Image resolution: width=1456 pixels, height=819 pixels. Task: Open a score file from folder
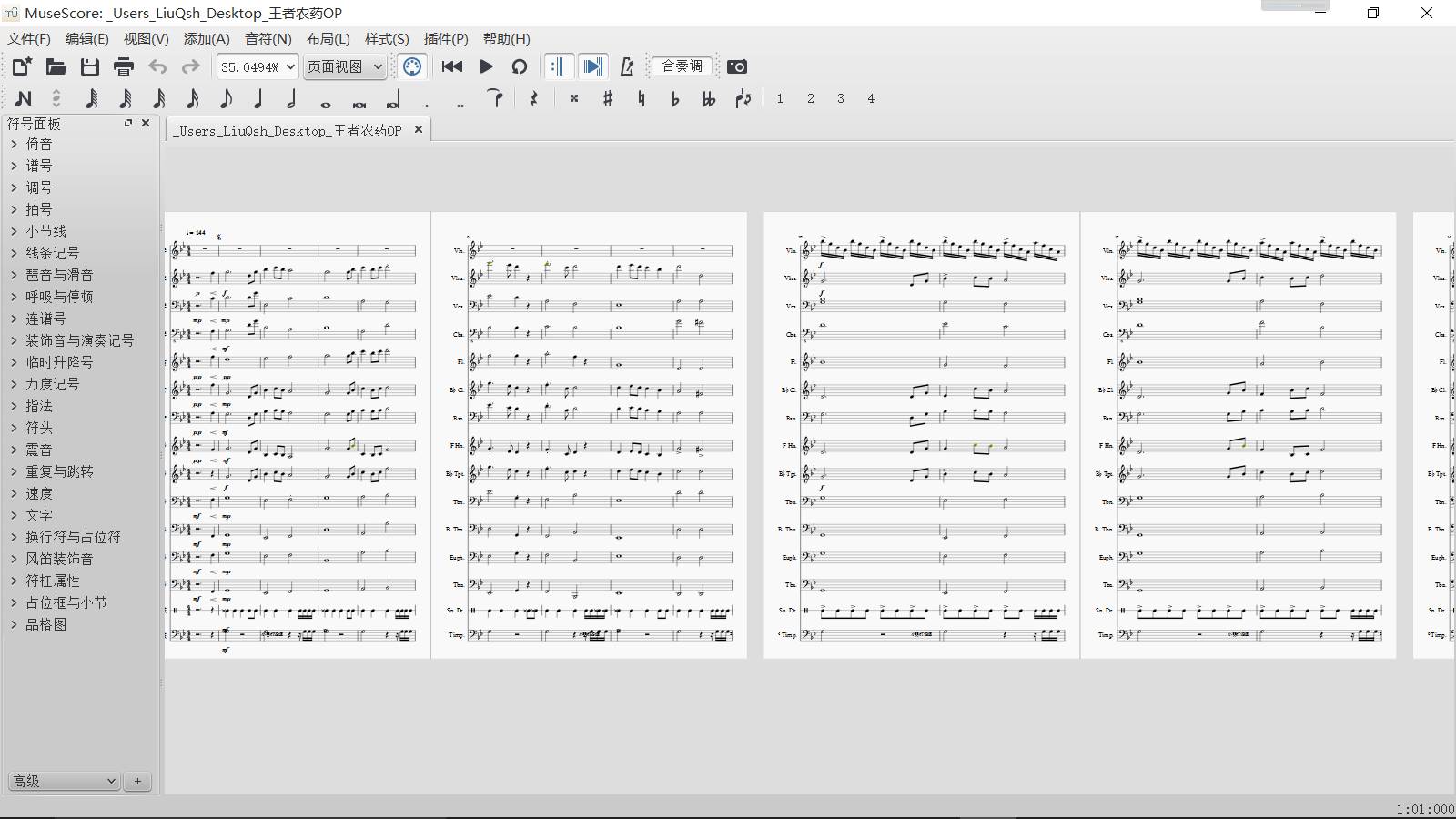click(56, 66)
